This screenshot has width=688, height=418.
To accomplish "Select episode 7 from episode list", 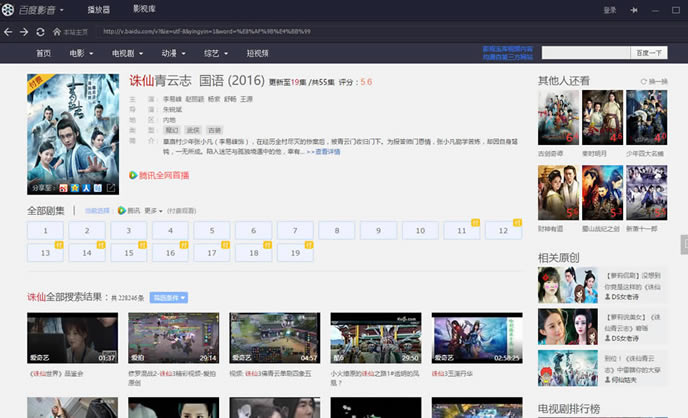I will tap(295, 231).
